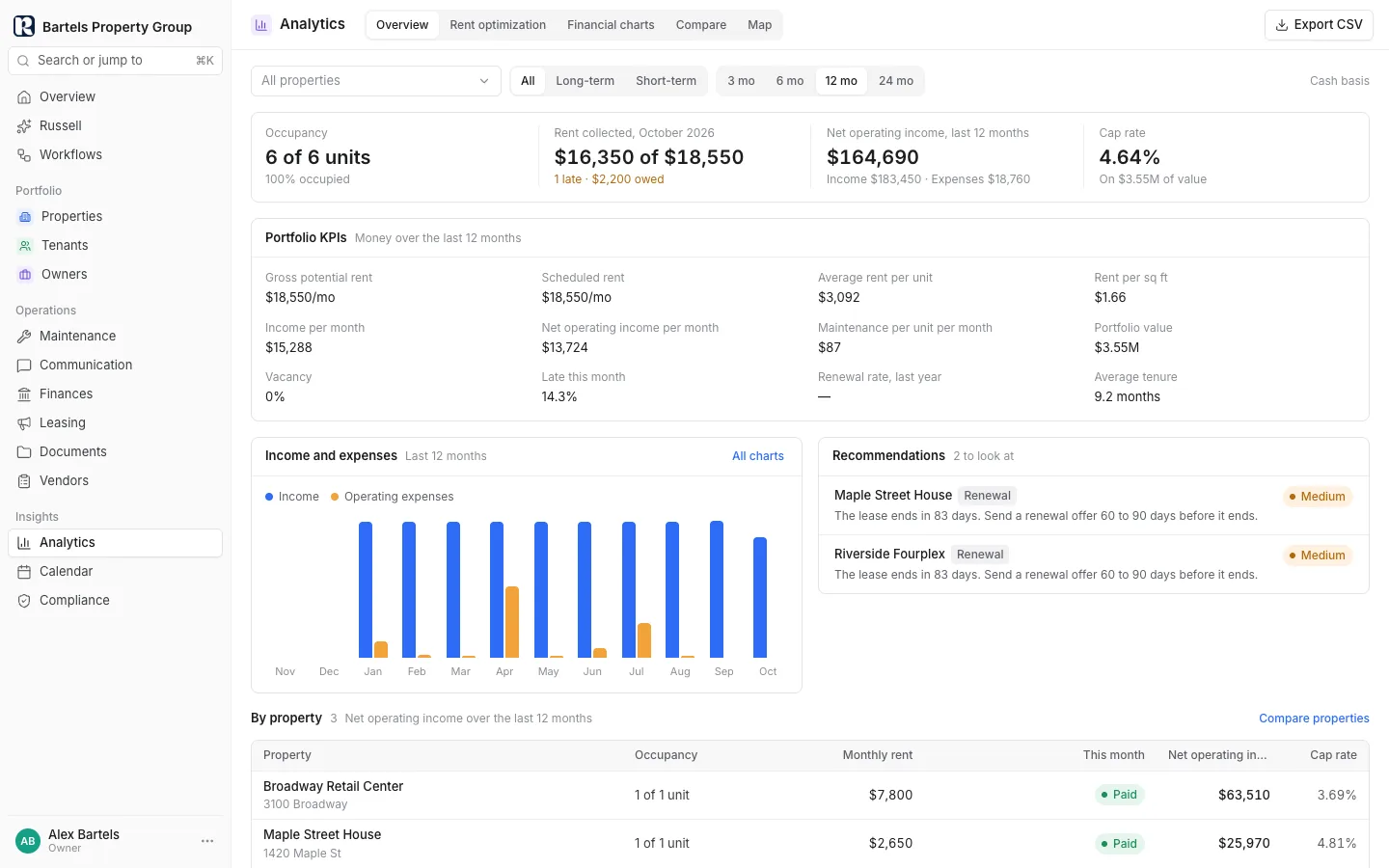Click the Export CSV button
1389x868 pixels.
1319,25
